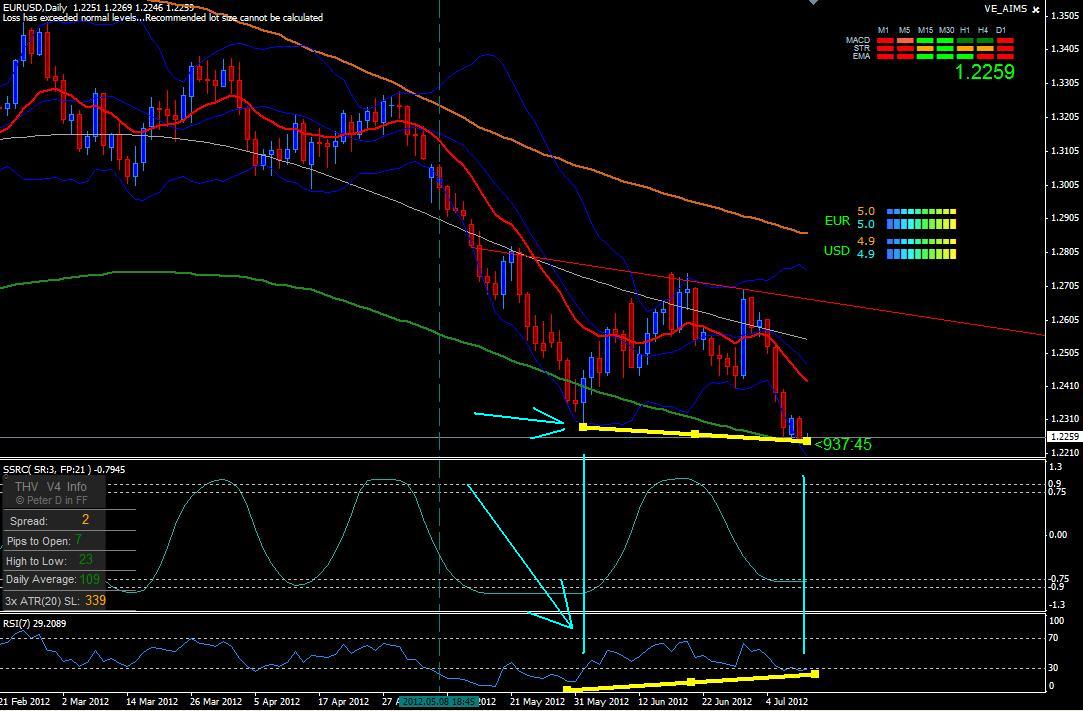Click the EURUSD,Daily chart title text

[35, 7]
